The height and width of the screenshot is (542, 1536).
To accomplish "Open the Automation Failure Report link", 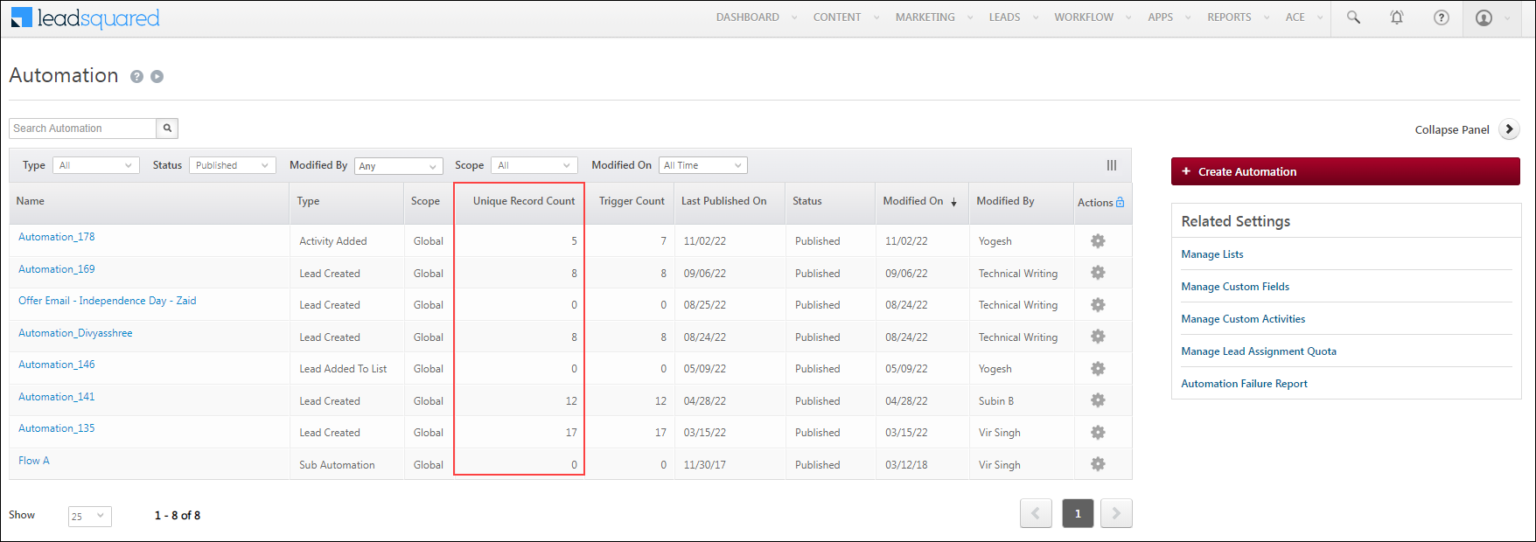I will pyautogui.click(x=1244, y=384).
